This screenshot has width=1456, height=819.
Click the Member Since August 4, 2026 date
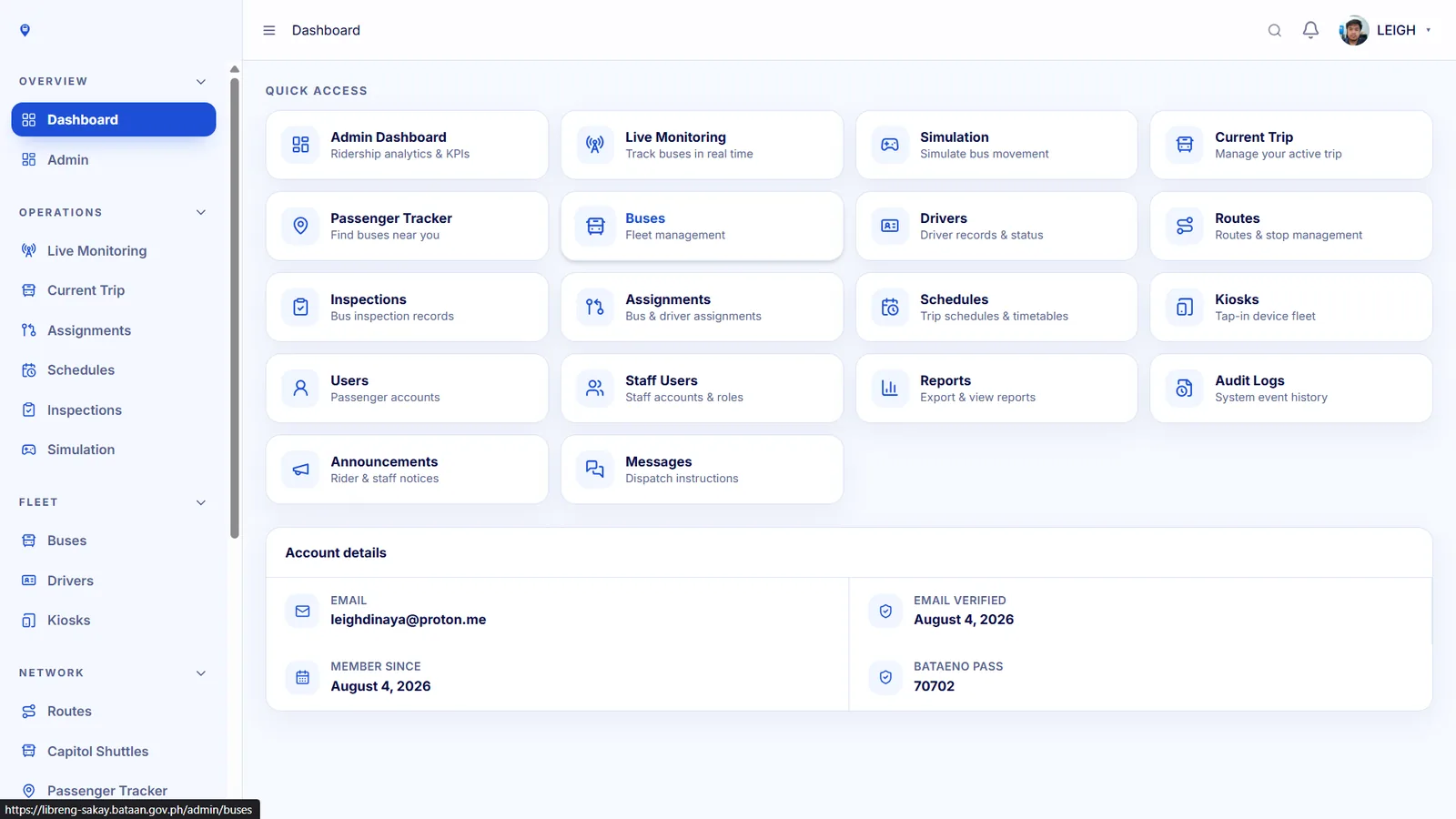click(x=380, y=686)
